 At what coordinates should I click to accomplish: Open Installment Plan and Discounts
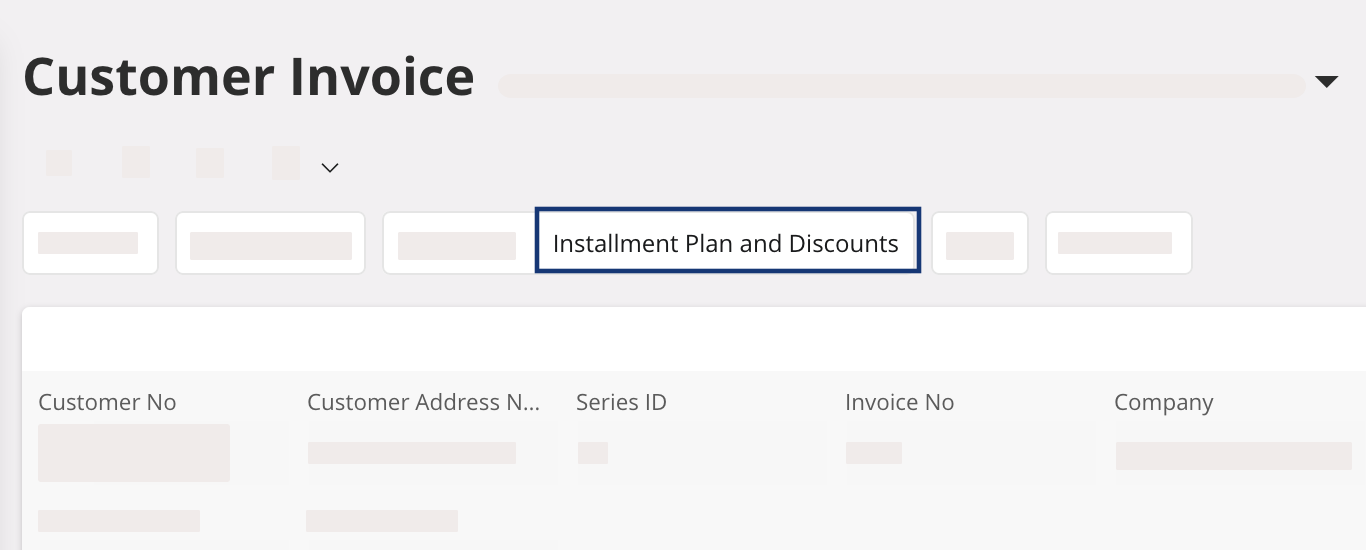tap(727, 243)
